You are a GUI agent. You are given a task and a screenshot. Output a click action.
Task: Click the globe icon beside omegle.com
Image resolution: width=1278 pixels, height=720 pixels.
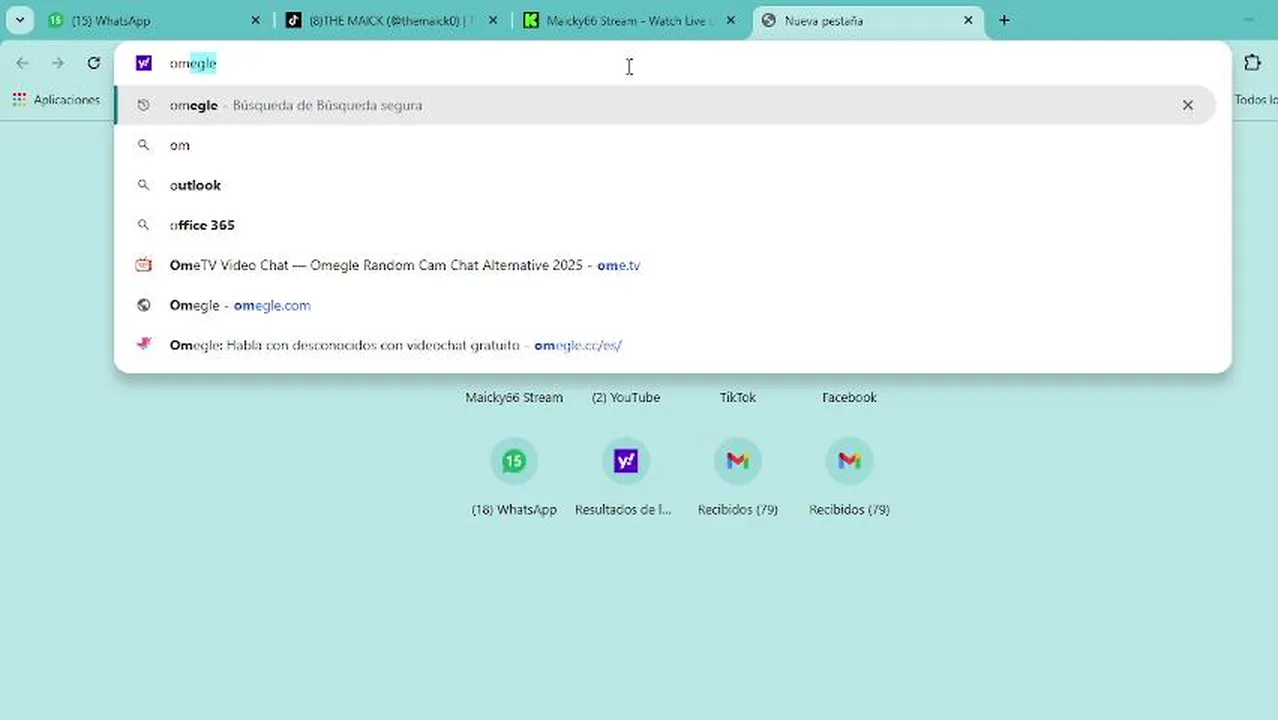(x=144, y=305)
